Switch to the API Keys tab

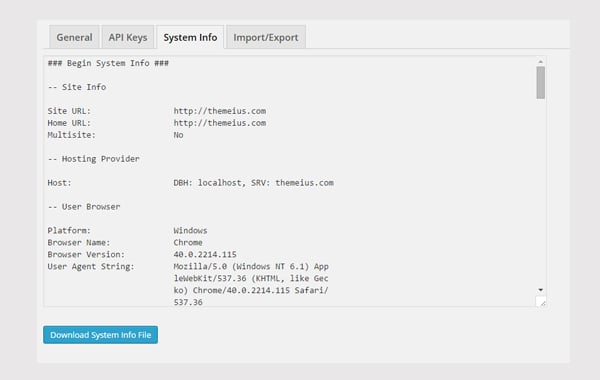click(x=128, y=37)
